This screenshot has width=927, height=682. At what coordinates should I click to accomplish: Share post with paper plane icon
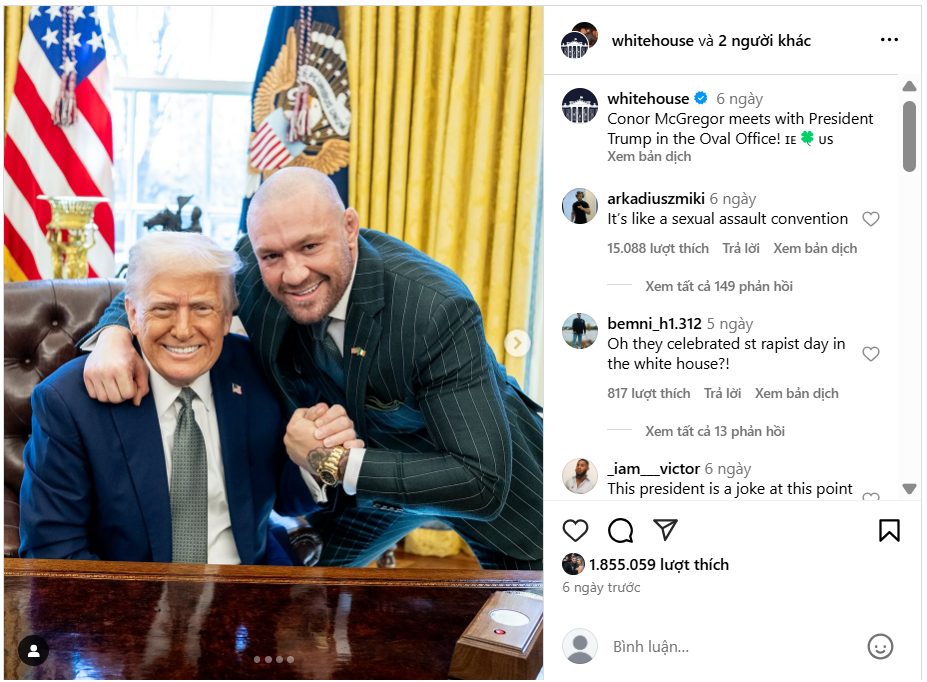point(665,530)
